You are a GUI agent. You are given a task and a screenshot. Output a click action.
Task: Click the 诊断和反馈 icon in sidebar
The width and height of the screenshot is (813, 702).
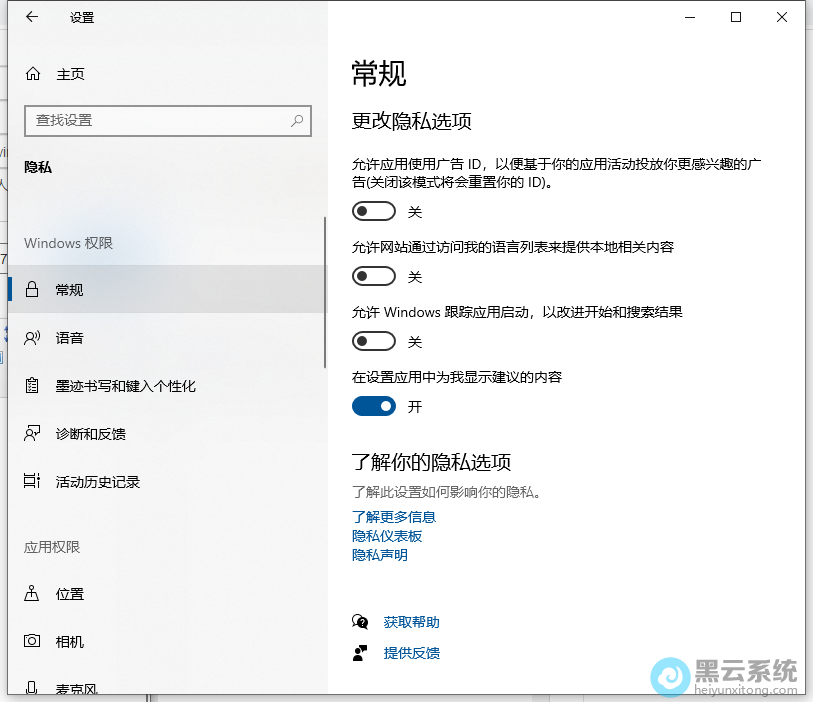pos(33,434)
